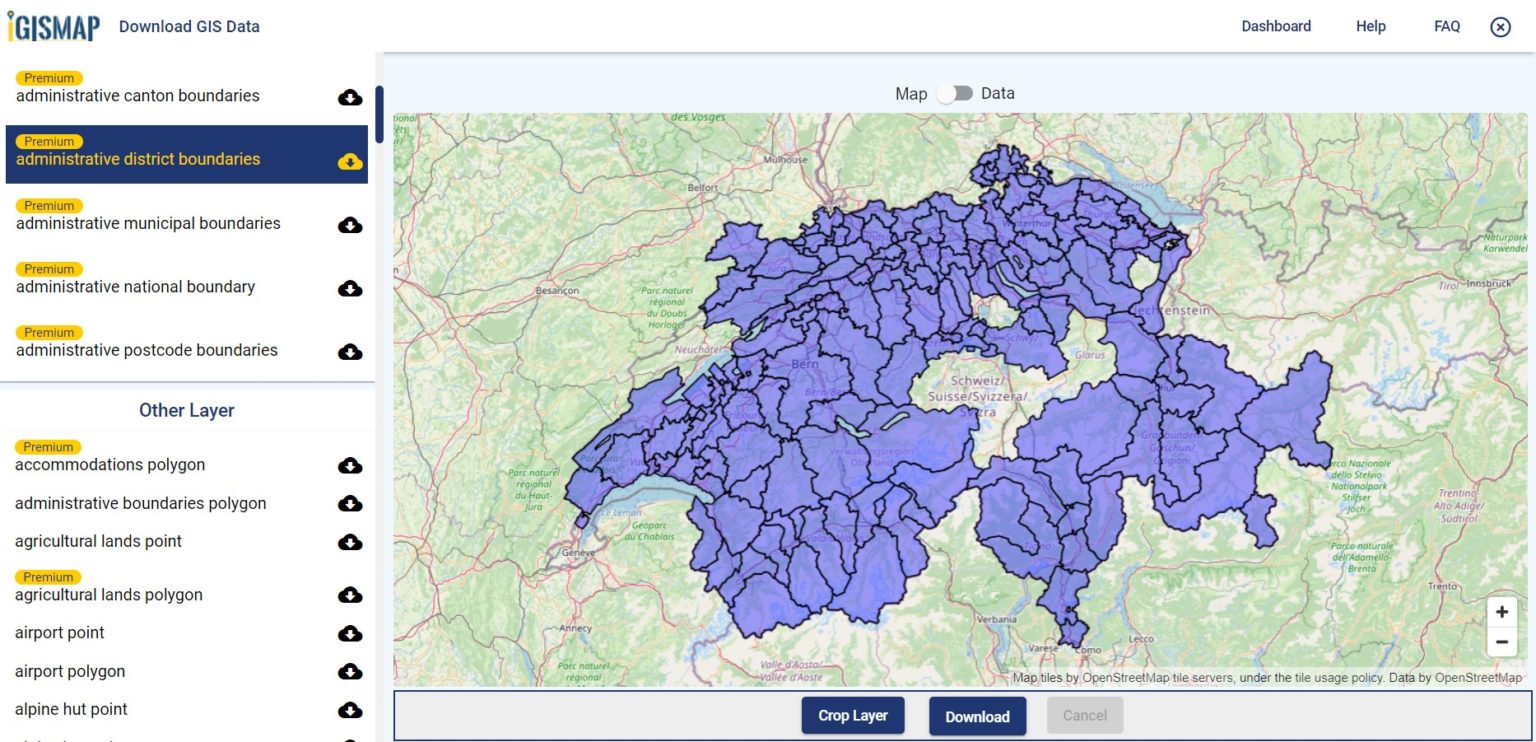The image size is (1536, 742).
Task: Open the FAQ page
Action: (x=1446, y=27)
